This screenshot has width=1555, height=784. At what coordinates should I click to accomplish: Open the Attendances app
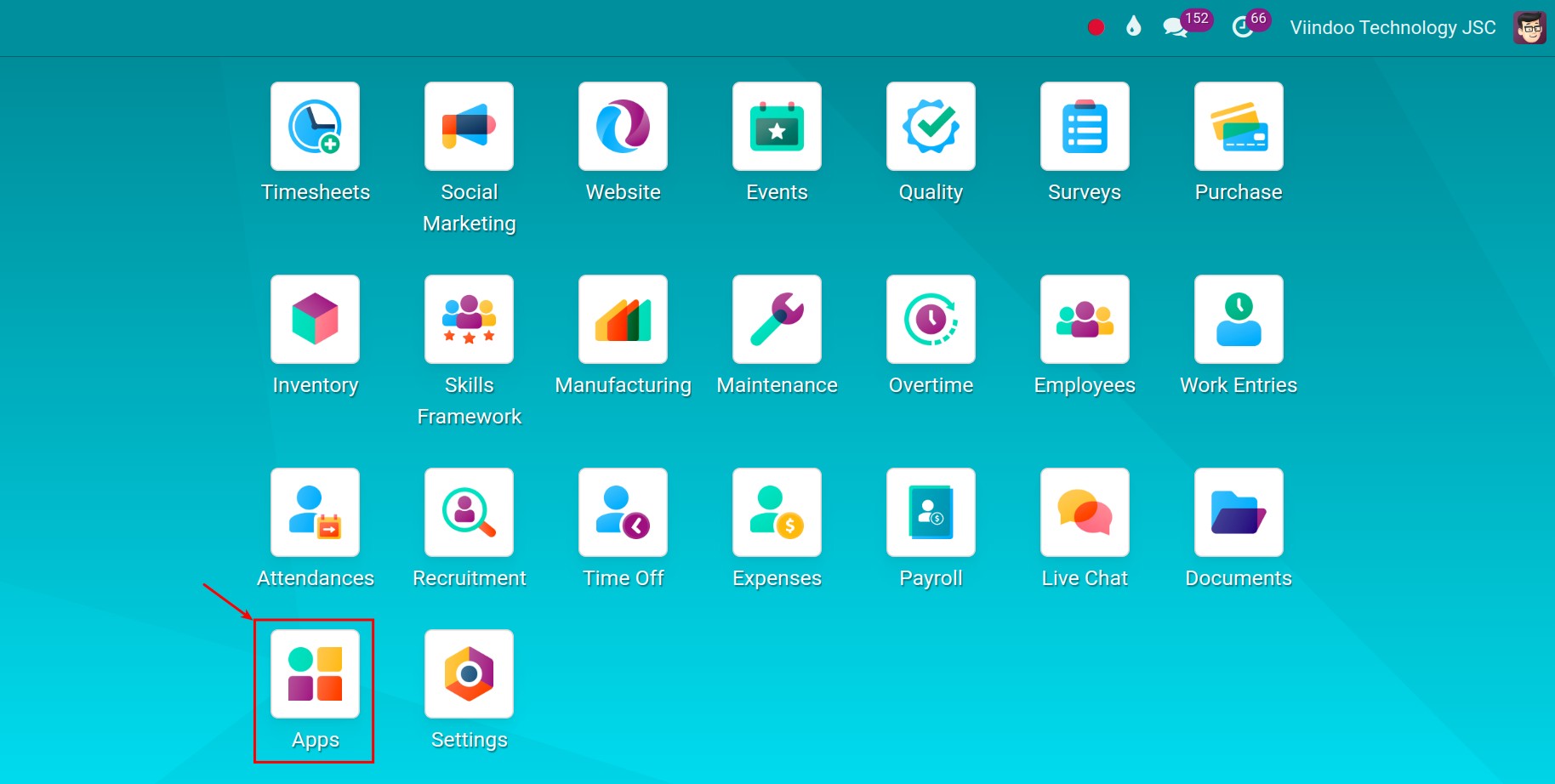pos(315,513)
